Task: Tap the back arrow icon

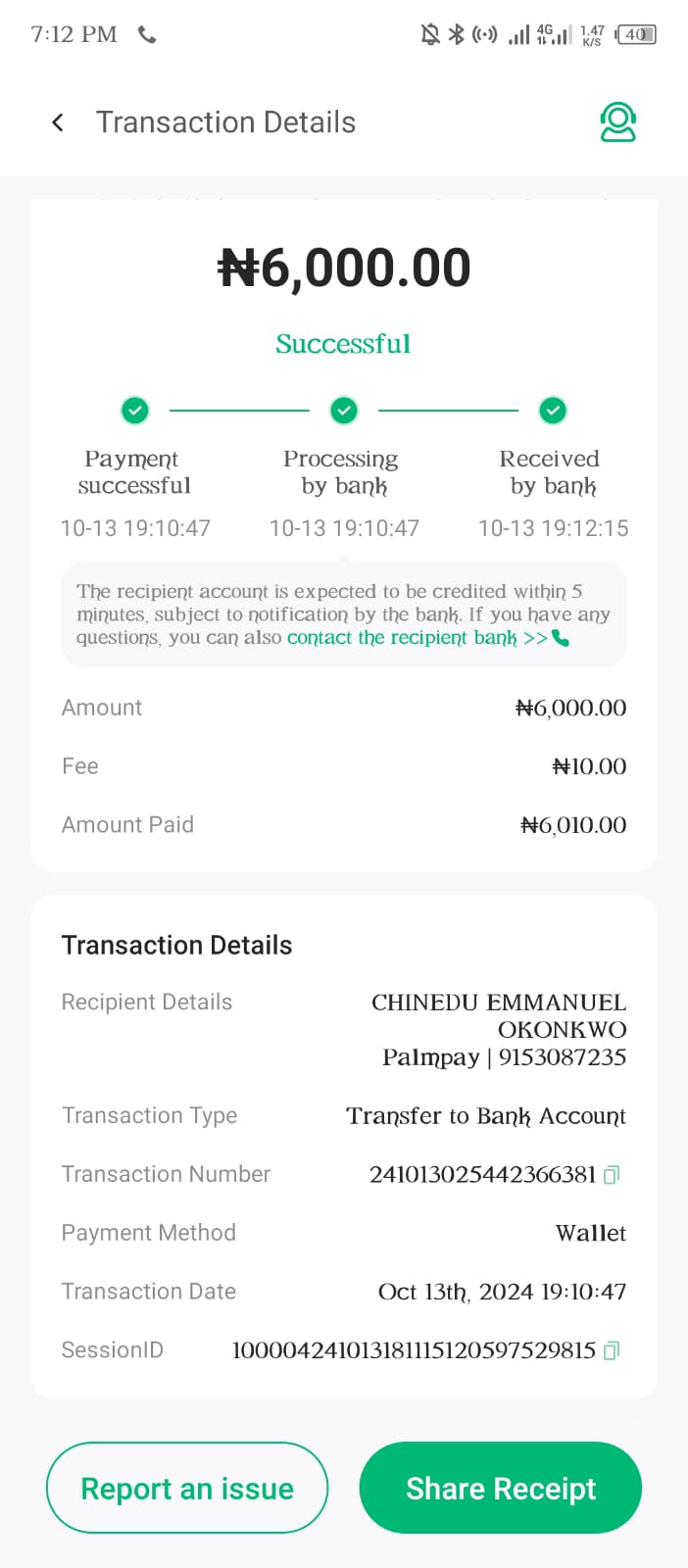Action: (x=58, y=122)
